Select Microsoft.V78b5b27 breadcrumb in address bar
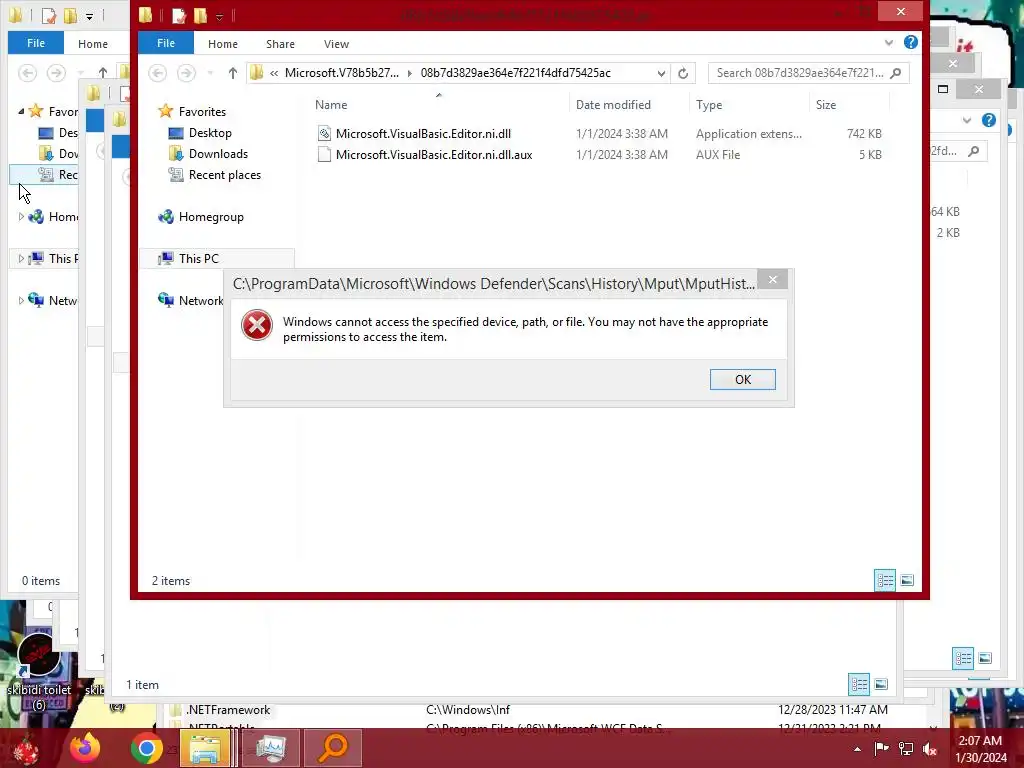The width and height of the screenshot is (1024, 768). [342, 73]
